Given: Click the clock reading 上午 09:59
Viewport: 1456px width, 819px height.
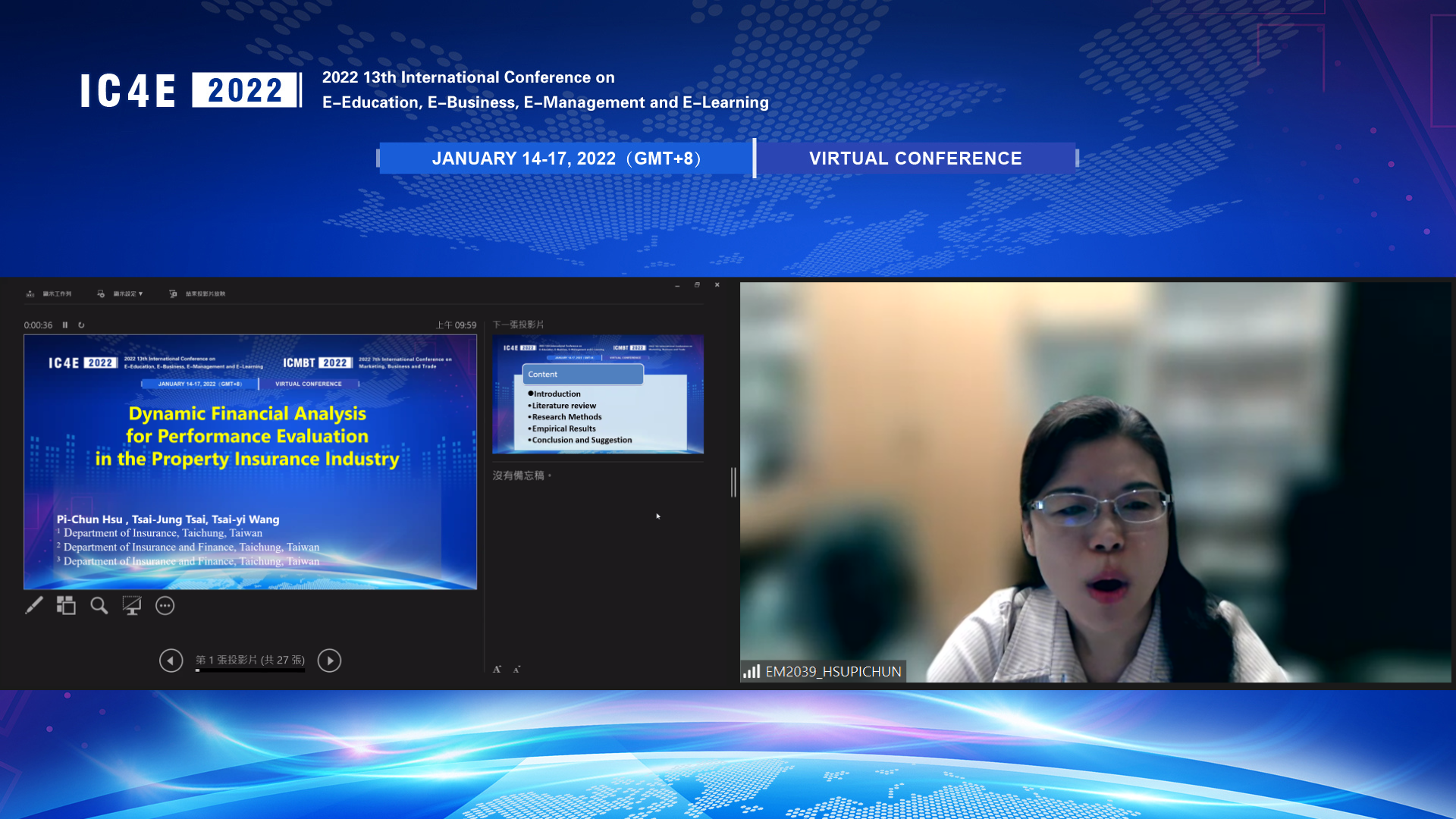Looking at the screenshot, I should [x=456, y=325].
